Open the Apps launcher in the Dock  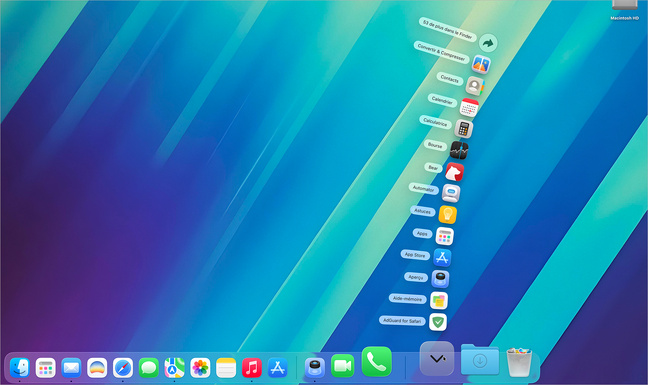pyautogui.click(x=45, y=367)
